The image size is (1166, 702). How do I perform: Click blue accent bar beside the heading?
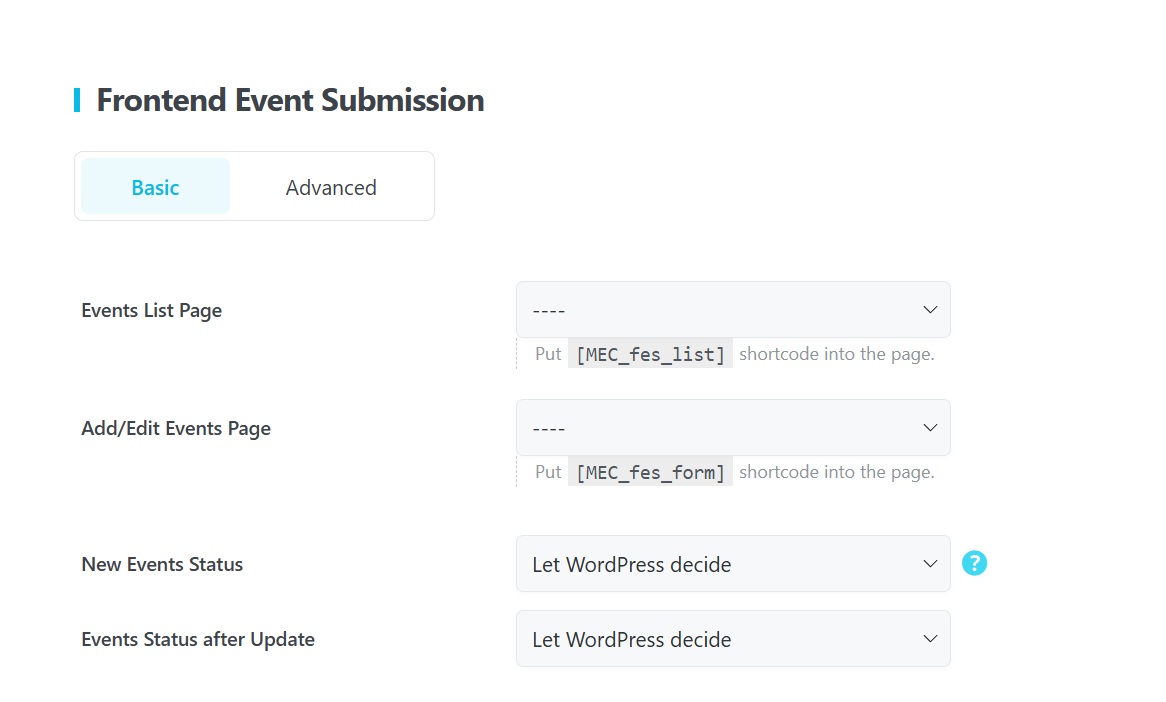click(77, 100)
